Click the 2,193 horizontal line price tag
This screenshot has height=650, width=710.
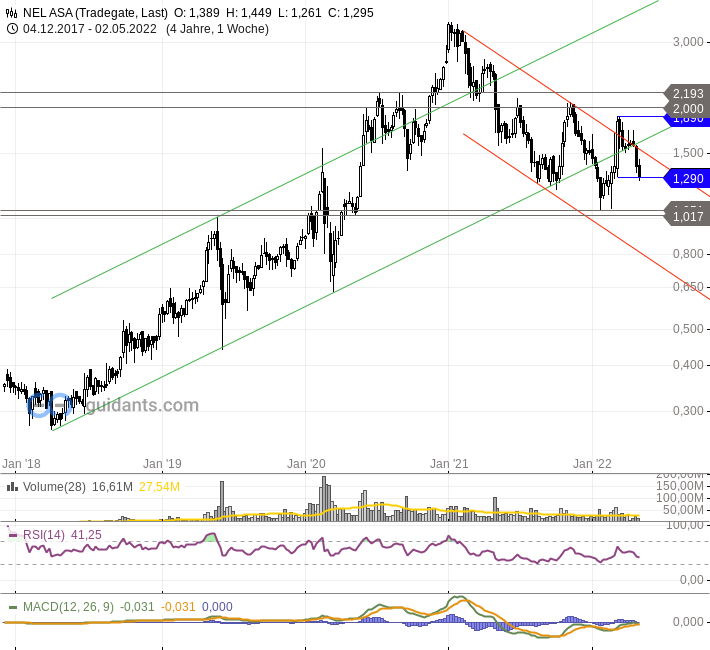[x=687, y=94]
